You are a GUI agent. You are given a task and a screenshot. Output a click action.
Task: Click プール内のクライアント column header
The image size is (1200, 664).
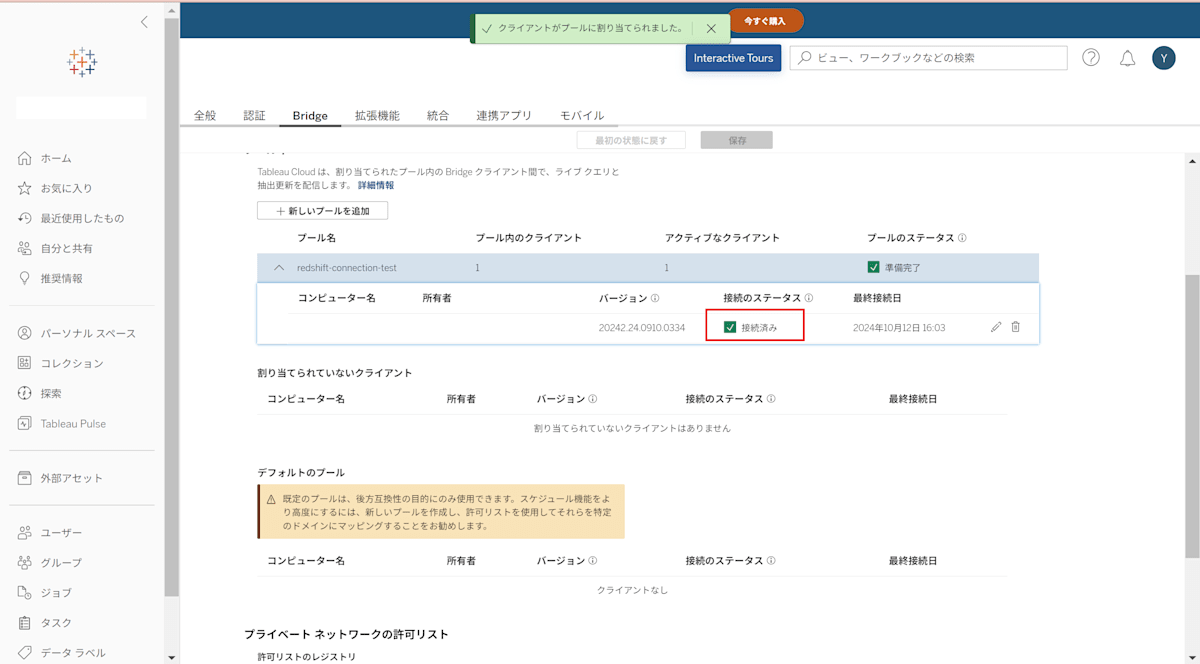529,238
